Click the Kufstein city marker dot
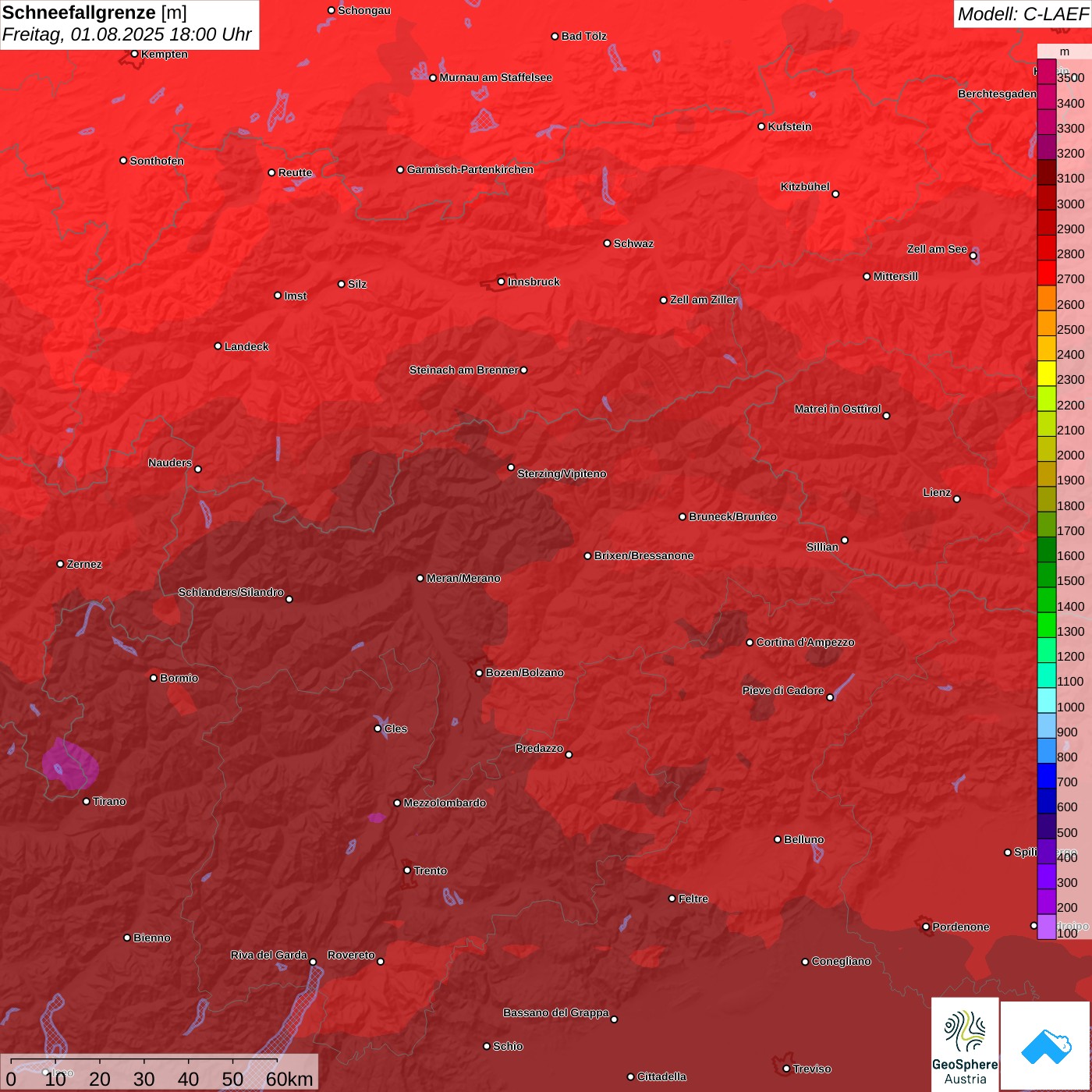 tap(761, 126)
